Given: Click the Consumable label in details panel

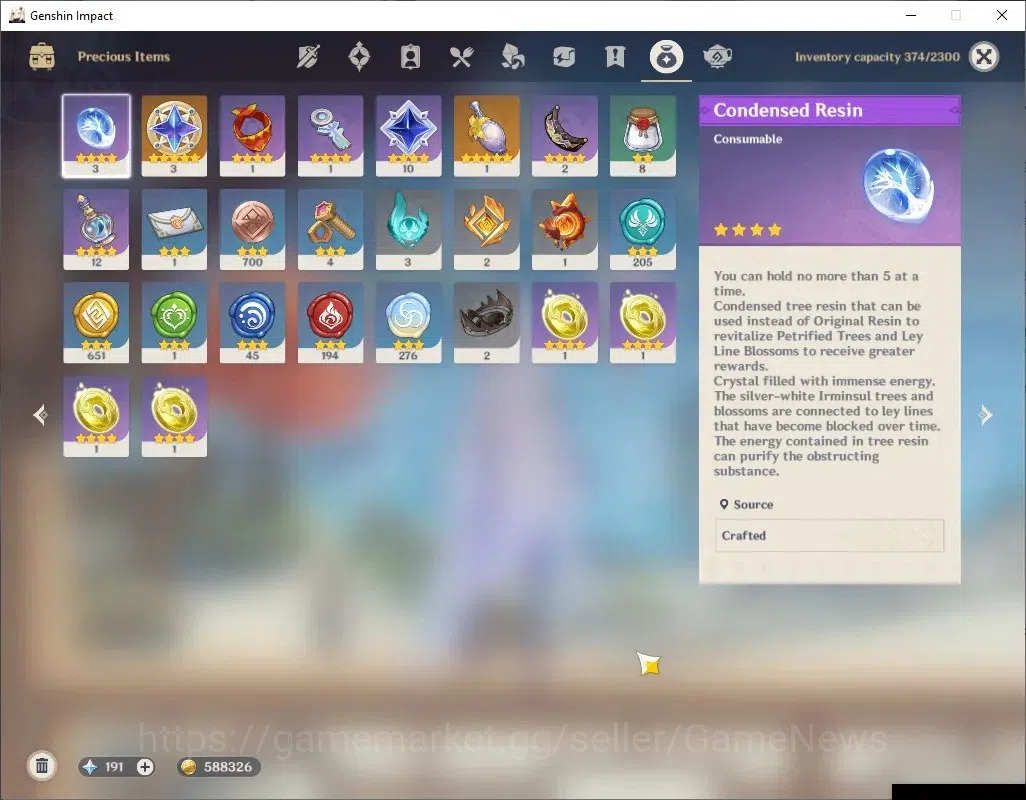Looking at the screenshot, I should (x=747, y=139).
